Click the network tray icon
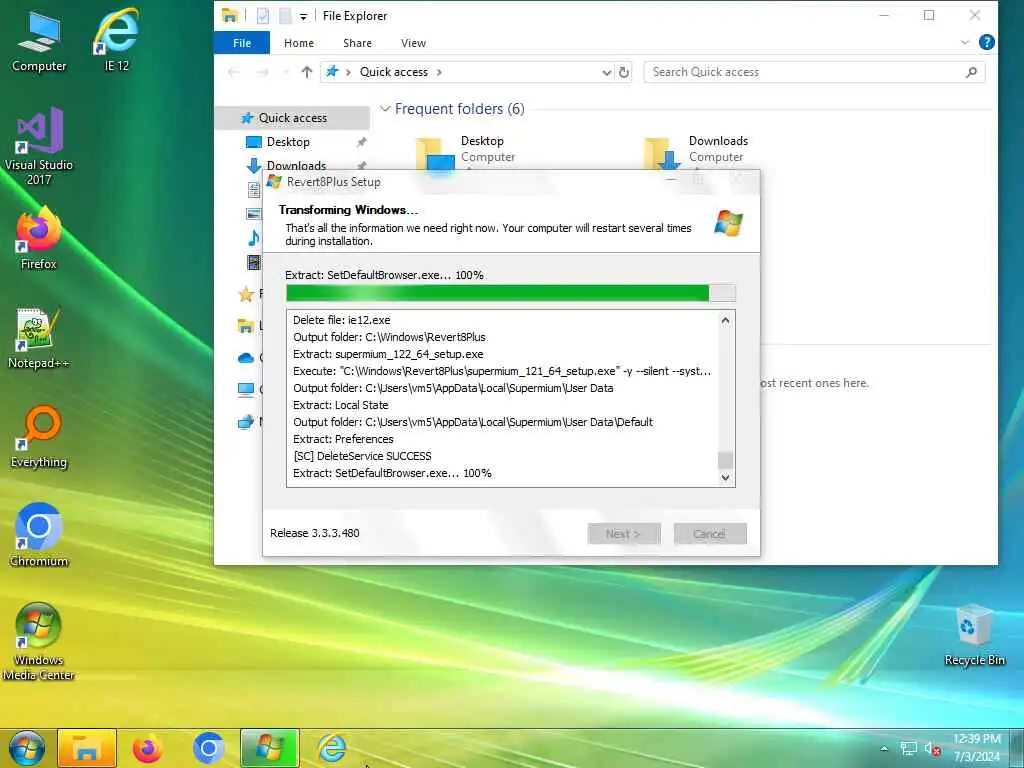Image resolution: width=1024 pixels, height=768 pixels. tap(908, 749)
